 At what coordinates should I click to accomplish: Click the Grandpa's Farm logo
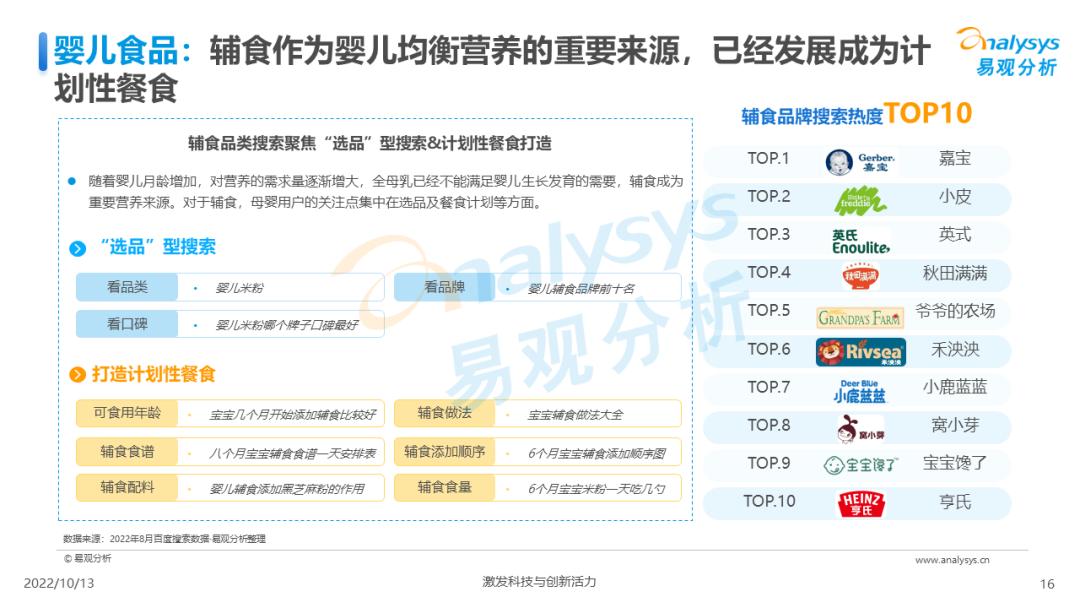tap(860, 317)
